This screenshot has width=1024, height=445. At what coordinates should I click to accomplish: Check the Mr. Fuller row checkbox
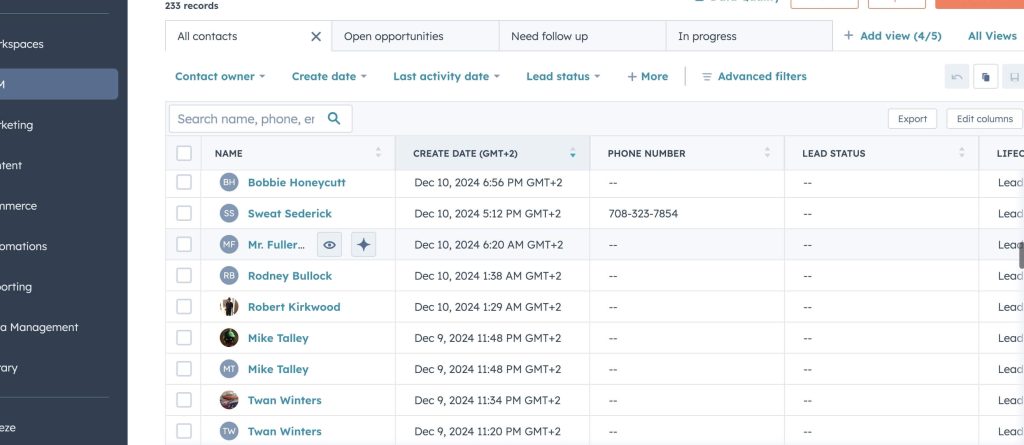point(184,244)
